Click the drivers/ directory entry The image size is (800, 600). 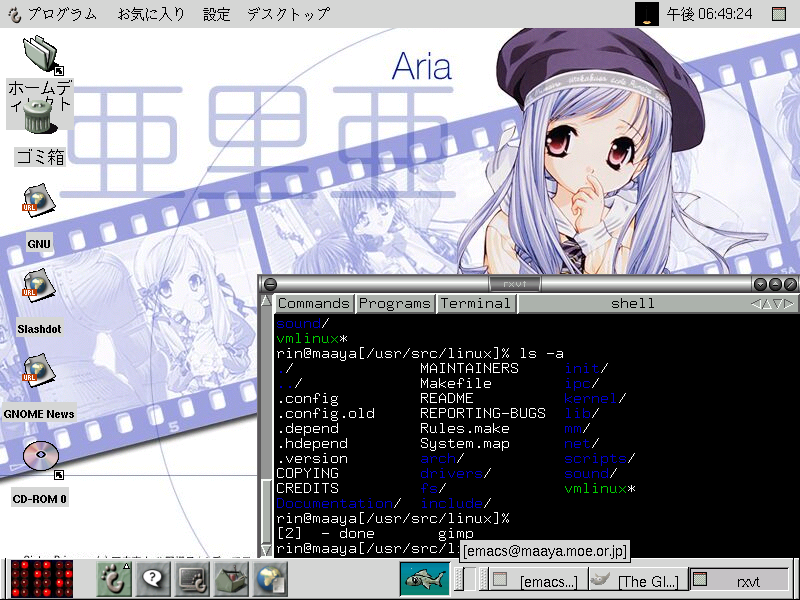(455, 473)
